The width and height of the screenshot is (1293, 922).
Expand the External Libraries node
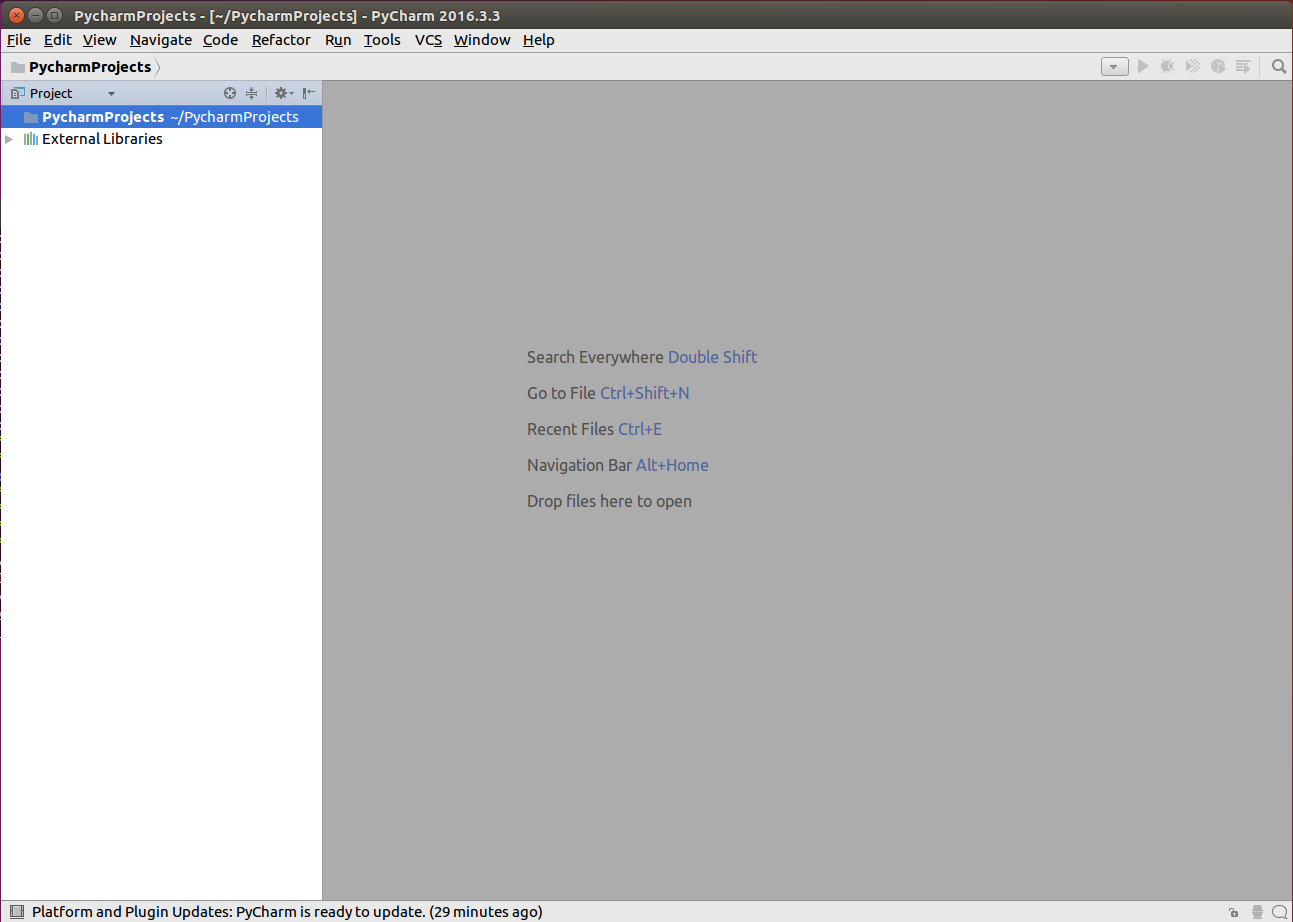pos(9,139)
